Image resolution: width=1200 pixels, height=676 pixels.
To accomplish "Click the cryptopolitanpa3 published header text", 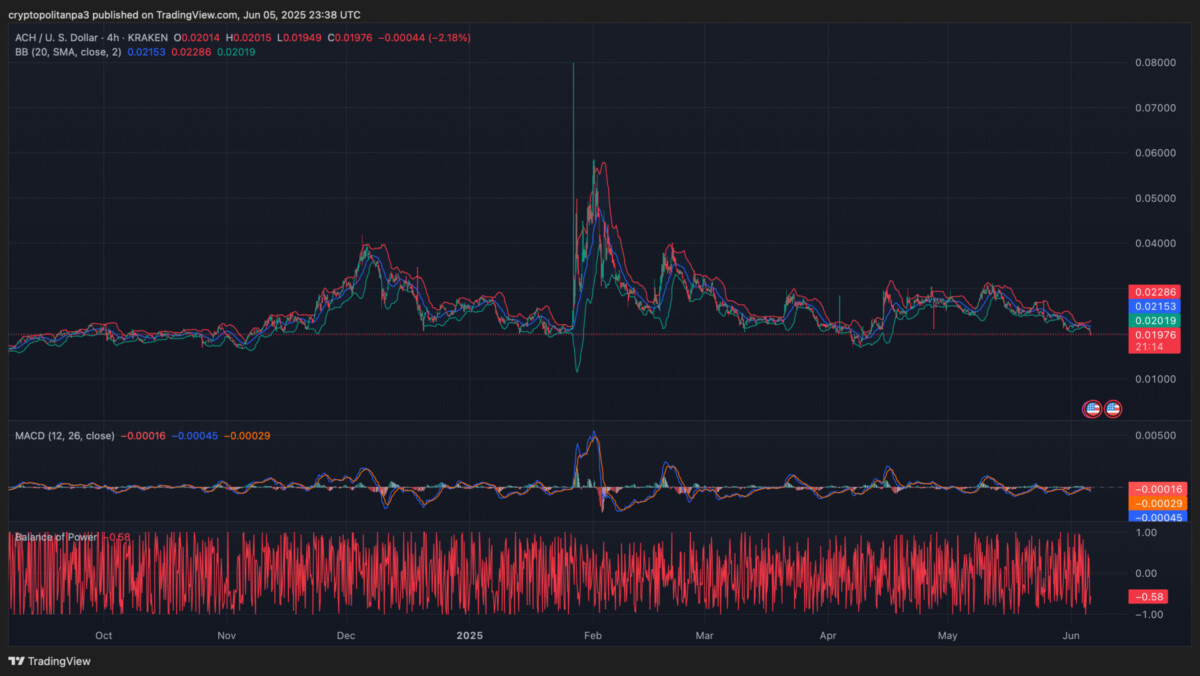I will pos(185,15).
